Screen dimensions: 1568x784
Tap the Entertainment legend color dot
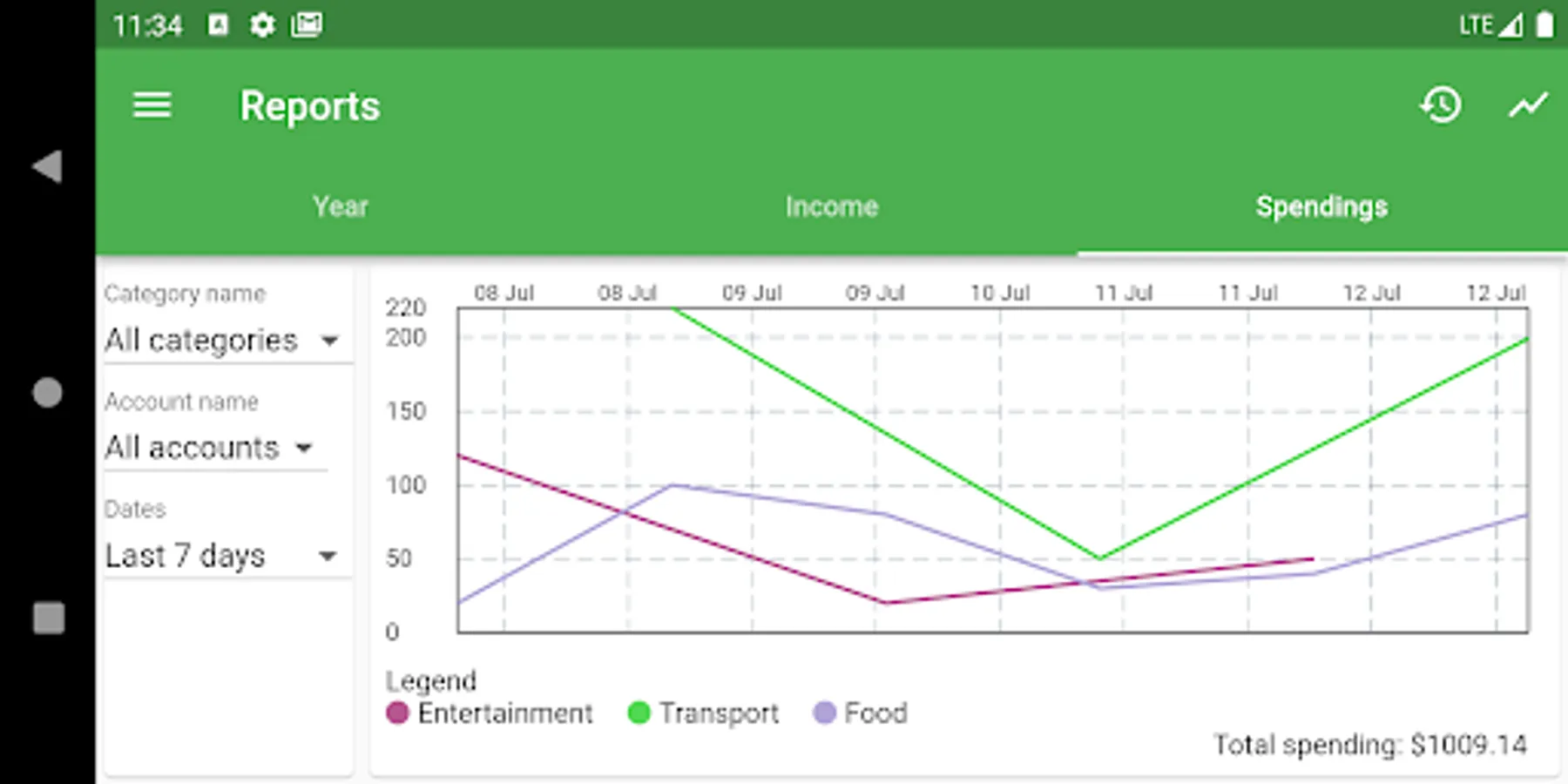[x=397, y=713]
